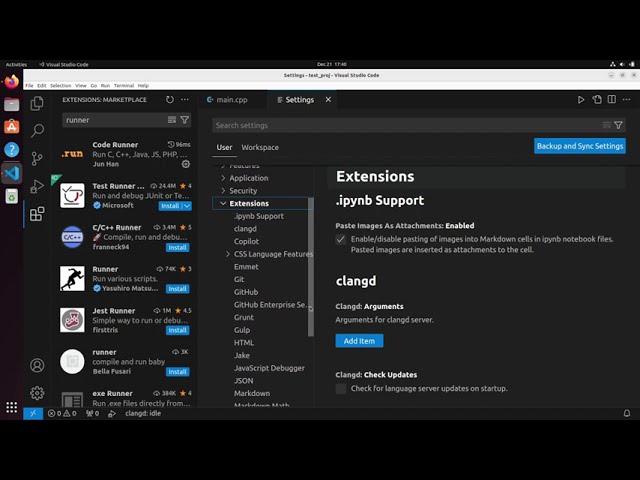Collapse the Extensions settings tree node
640x480 pixels.
(223, 203)
